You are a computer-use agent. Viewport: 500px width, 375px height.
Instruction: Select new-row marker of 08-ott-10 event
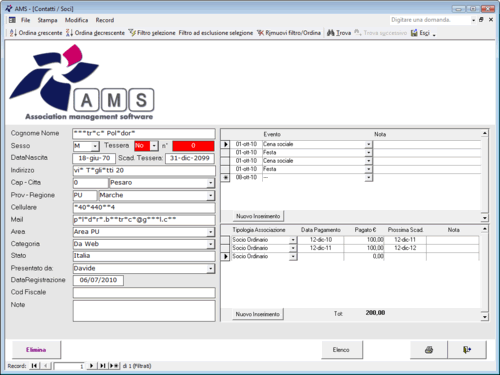pyautogui.click(x=226, y=178)
